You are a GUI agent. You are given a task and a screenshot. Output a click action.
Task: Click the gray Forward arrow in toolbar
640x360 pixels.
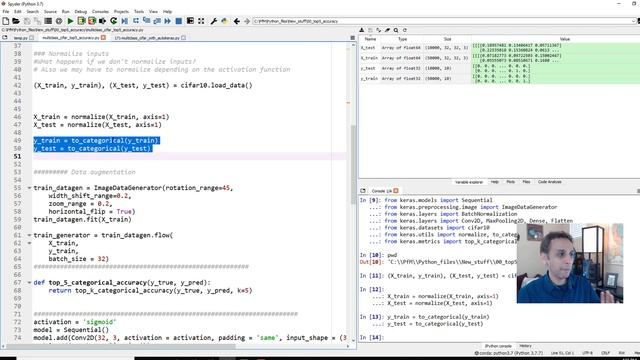tap(247, 21)
